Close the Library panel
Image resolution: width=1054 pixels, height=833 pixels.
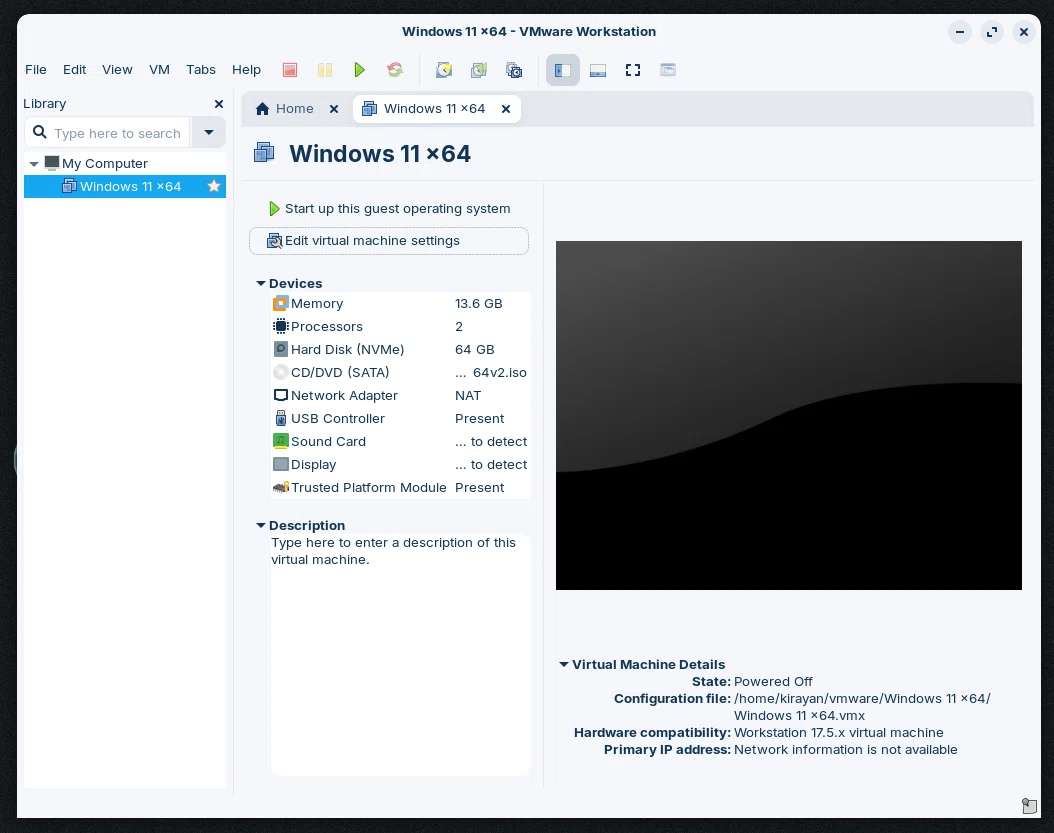coord(218,104)
